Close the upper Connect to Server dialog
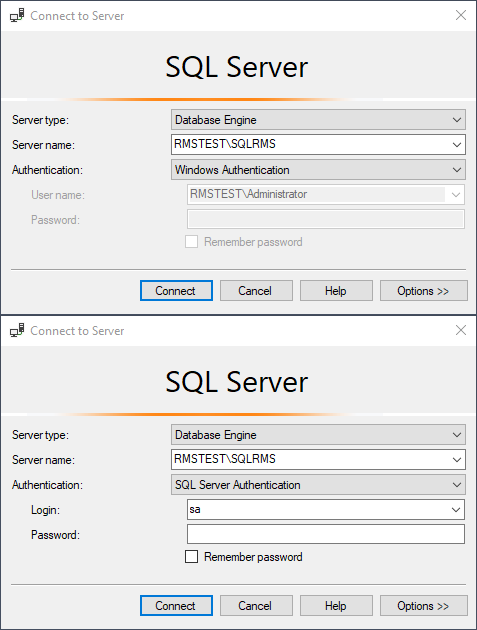477x630 pixels. point(461,15)
